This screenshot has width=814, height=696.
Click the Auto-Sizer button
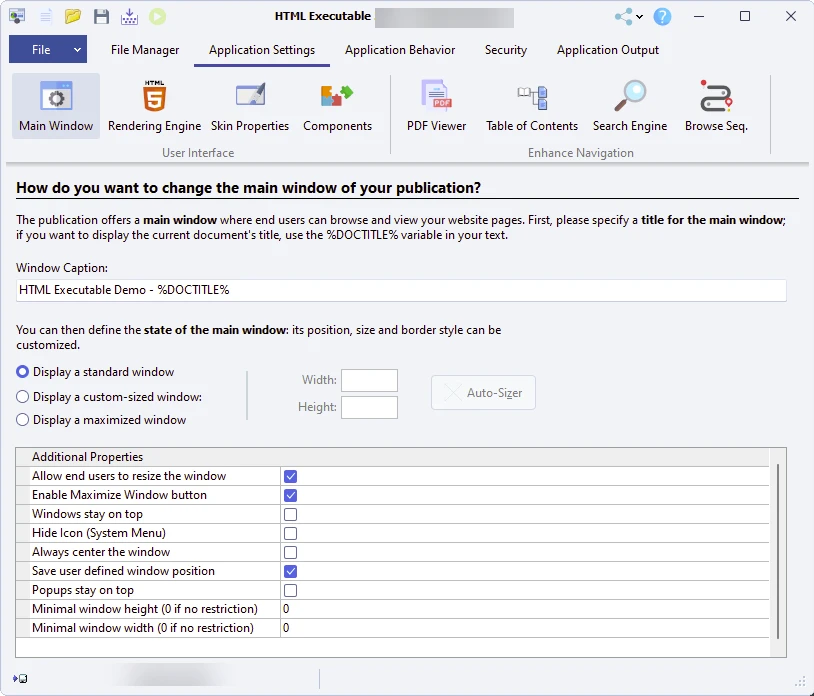click(x=484, y=393)
